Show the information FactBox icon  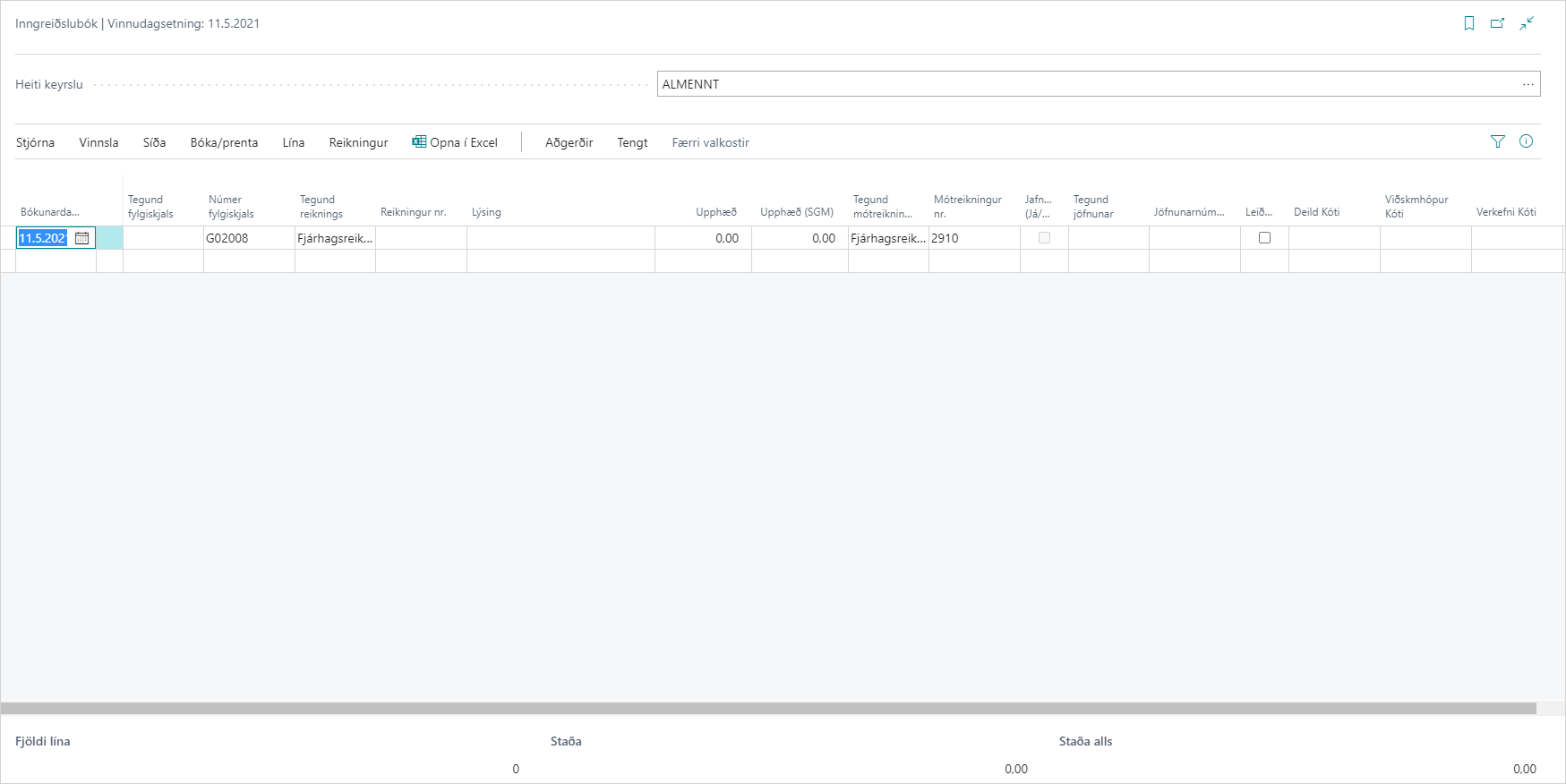coord(1527,141)
